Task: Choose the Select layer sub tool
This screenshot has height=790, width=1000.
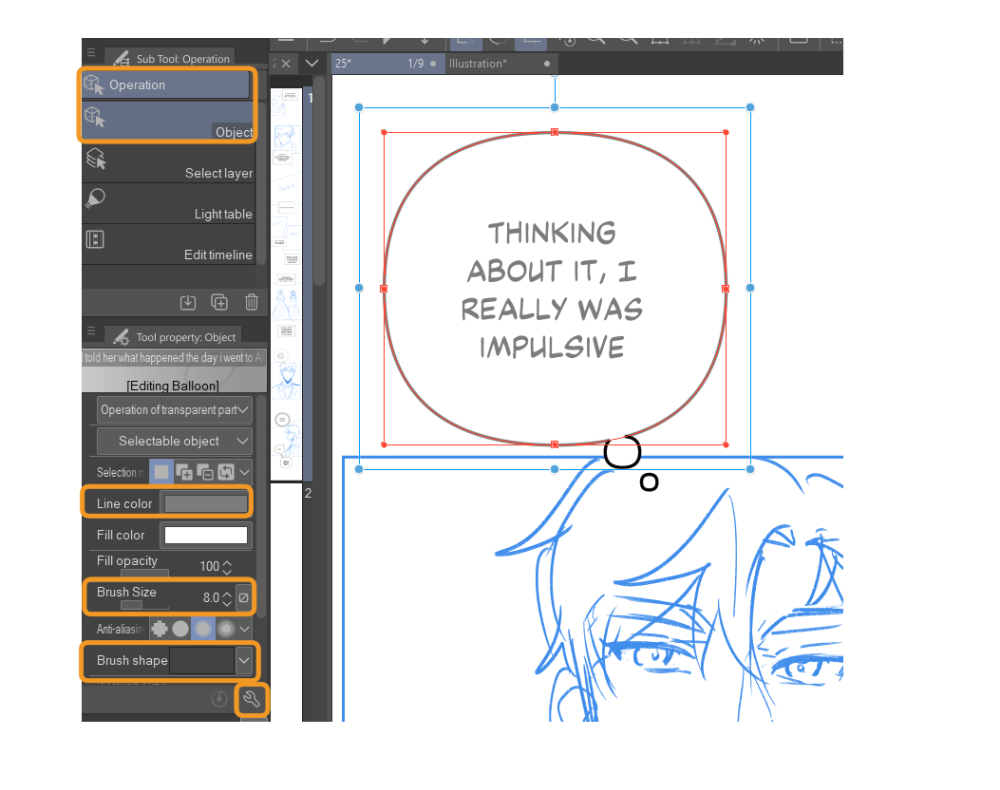Action: pyautogui.click(x=166, y=163)
